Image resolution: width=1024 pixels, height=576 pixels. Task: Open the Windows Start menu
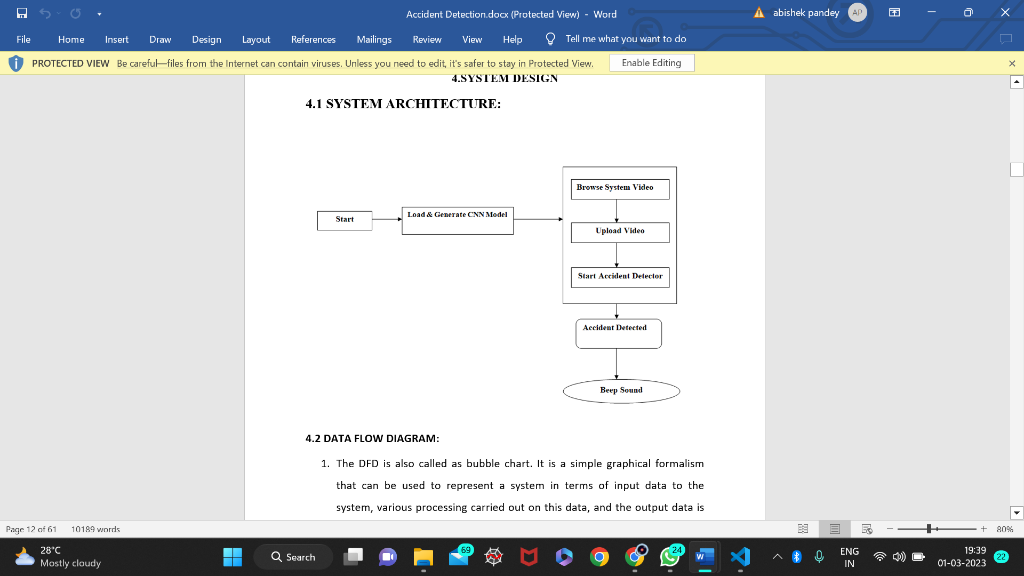click(232, 557)
